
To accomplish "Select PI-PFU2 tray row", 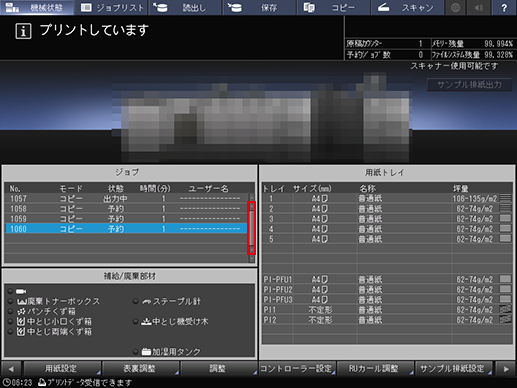I will 387,289.
